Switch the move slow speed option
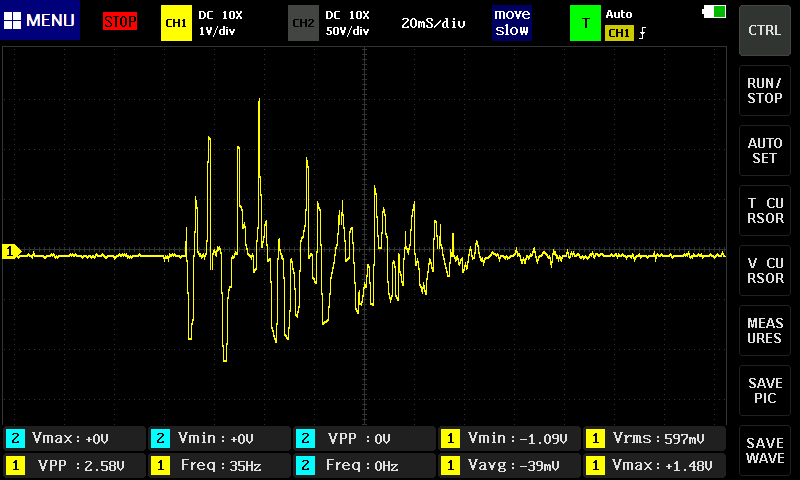The image size is (800, 480). (x=512, y=22)
